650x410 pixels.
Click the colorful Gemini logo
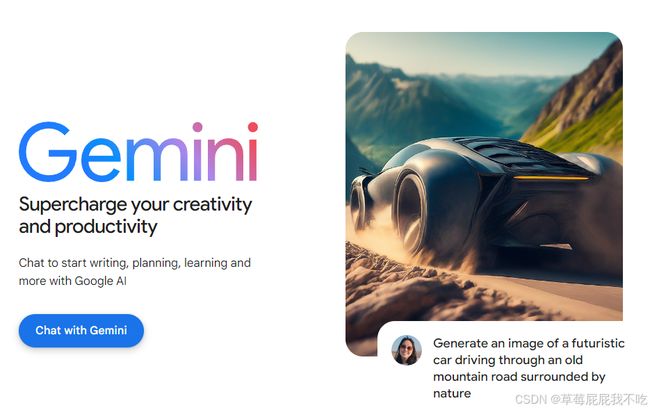coord(138,152)
